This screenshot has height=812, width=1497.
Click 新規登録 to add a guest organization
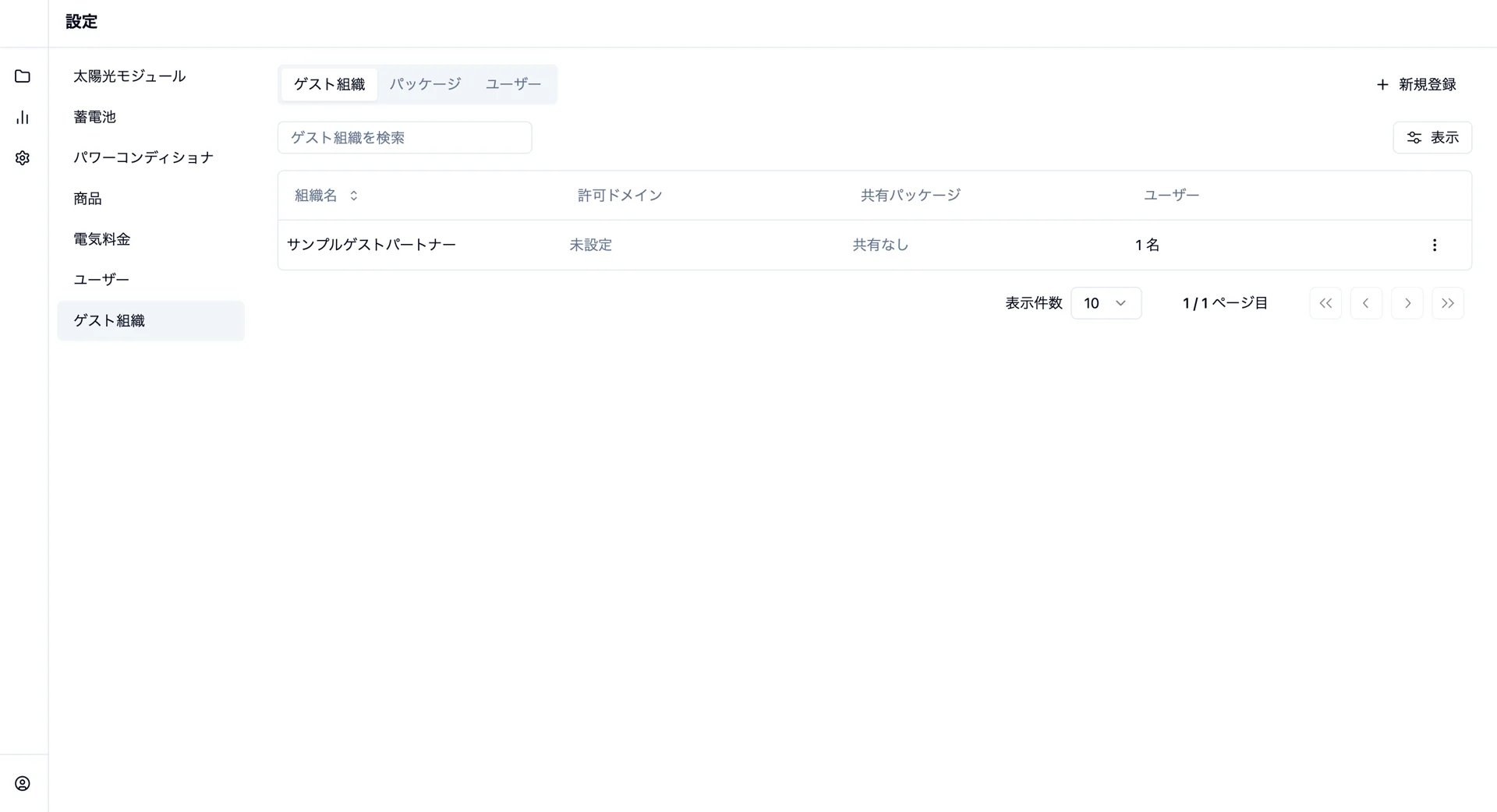click(x=1416, y=84)
